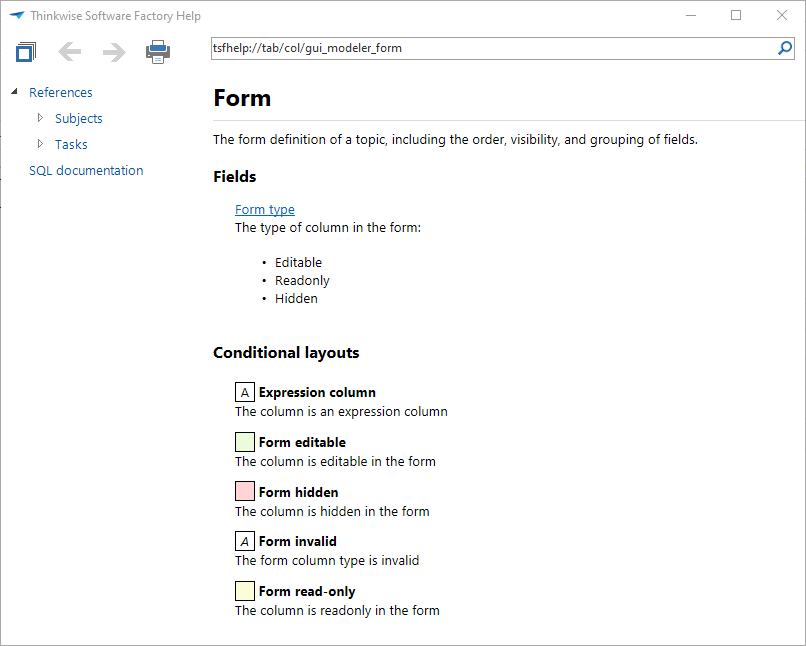
Task: Open the SQL documentation entry
Action: pyautogui.click(x=86, y=170)
